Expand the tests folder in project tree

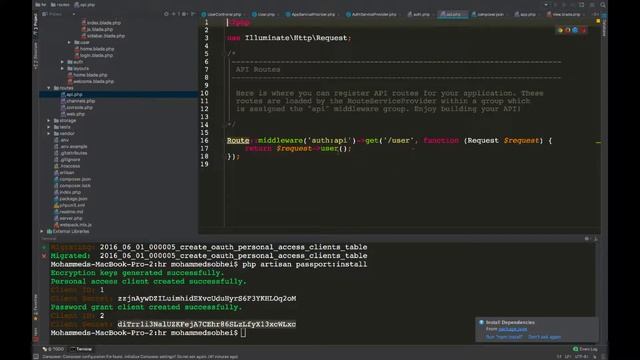coord(49,127)
